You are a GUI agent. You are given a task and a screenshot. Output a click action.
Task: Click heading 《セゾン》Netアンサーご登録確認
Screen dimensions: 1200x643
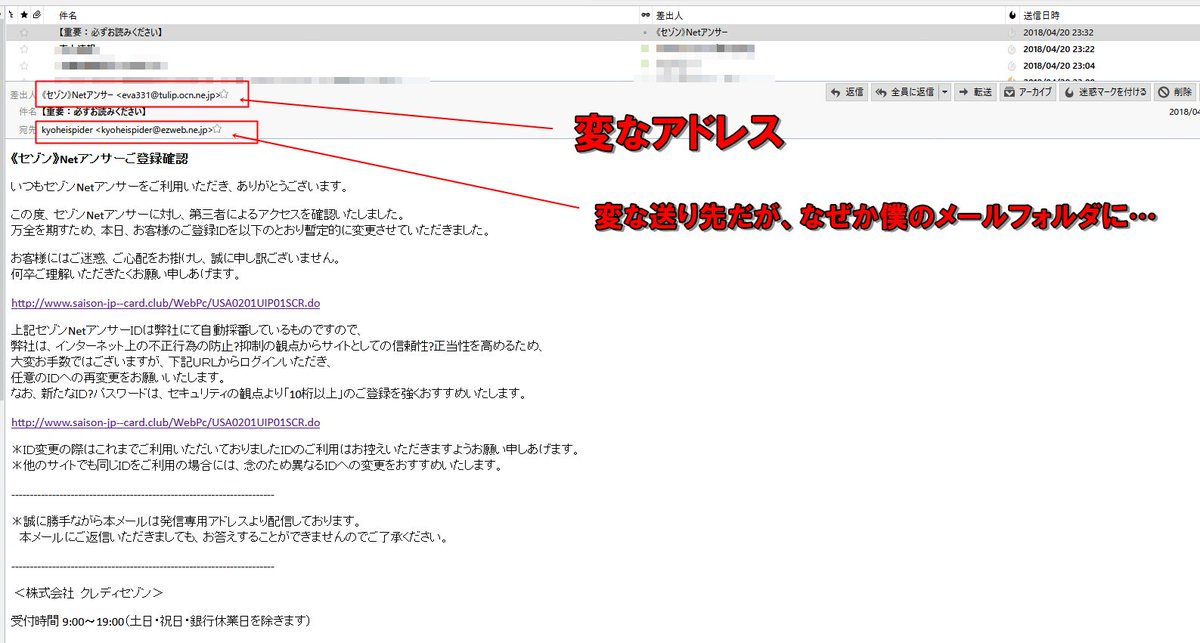(99, 158)
